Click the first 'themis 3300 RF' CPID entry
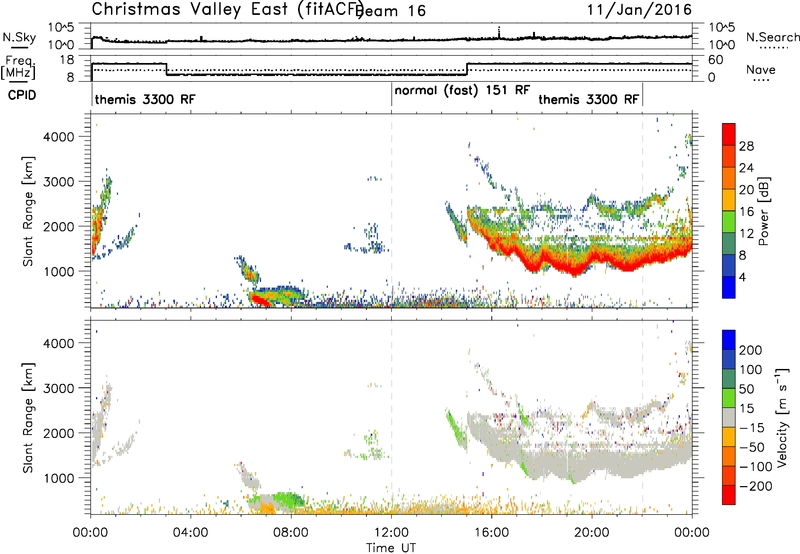Screen dimensions: 800x554 [x=145, y=99]
